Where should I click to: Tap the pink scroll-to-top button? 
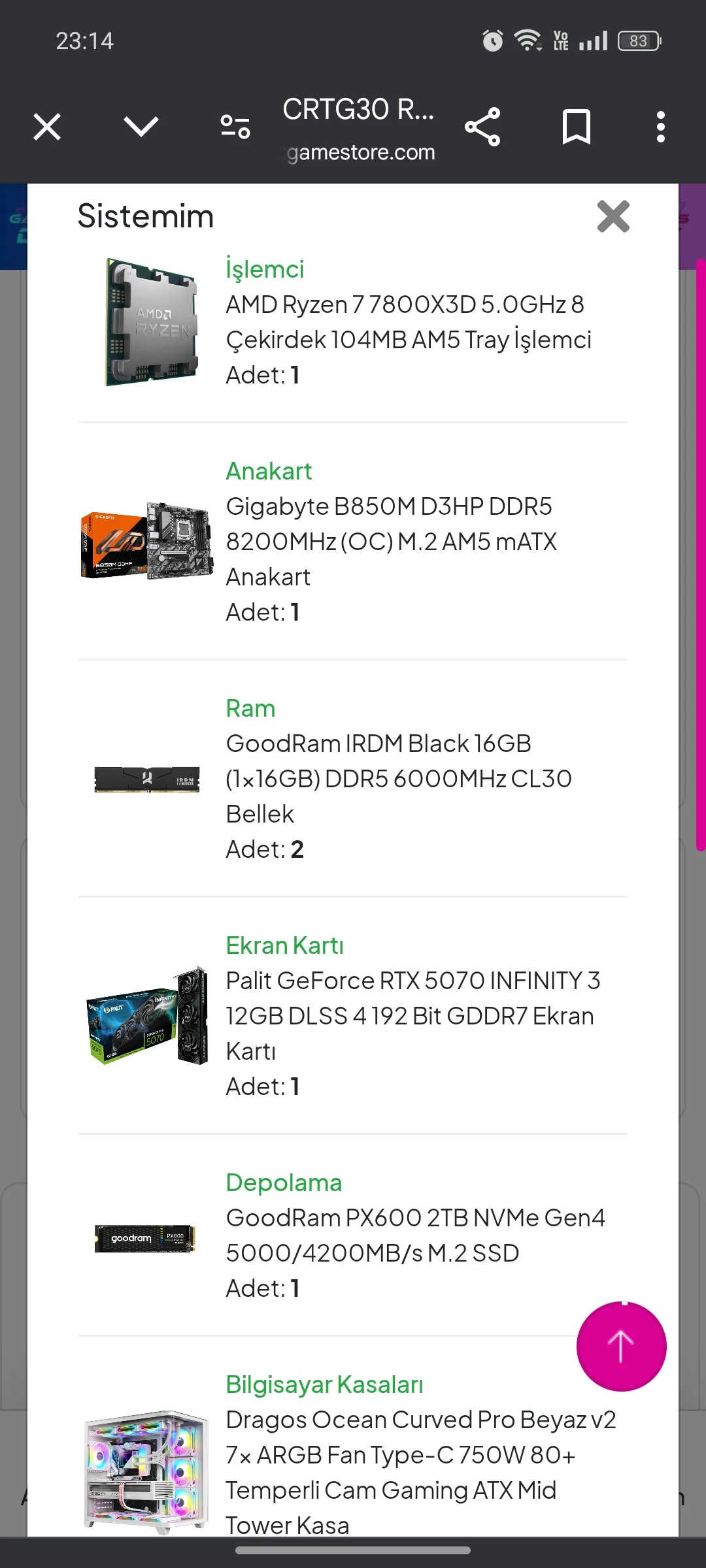[621, 1346]
